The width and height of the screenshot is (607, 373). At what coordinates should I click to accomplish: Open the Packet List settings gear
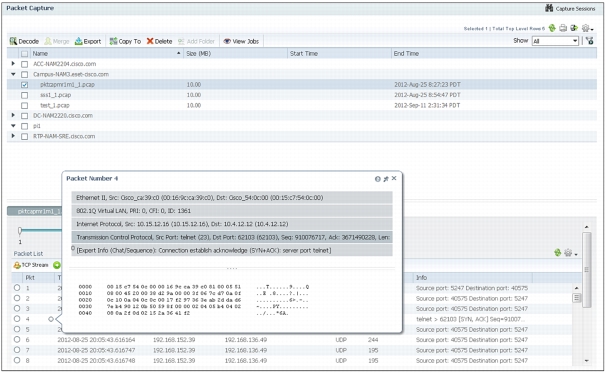570,253
